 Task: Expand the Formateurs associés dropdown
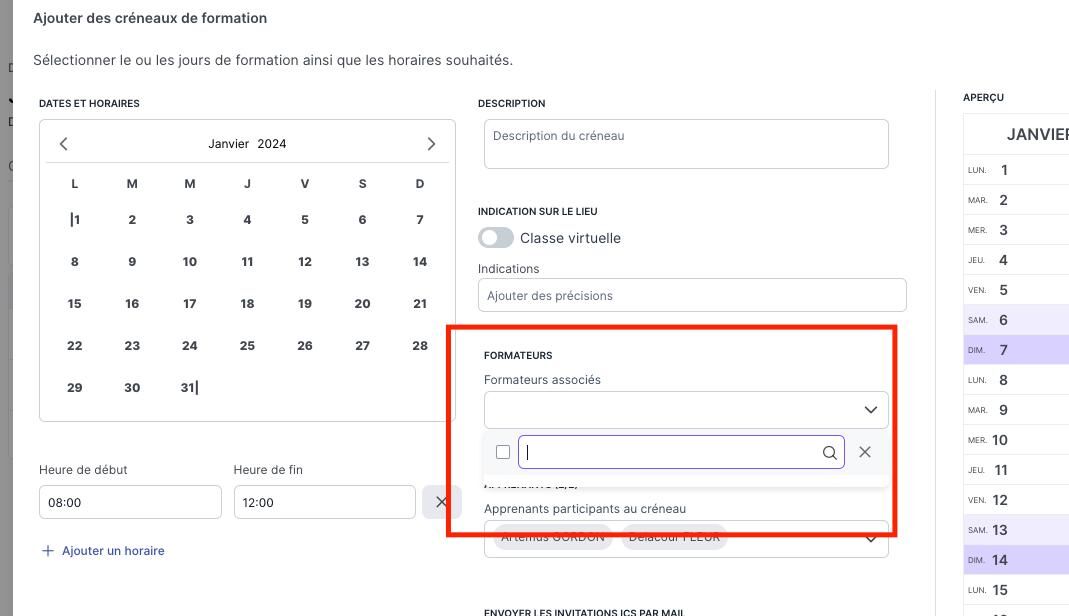coord(870,410)
